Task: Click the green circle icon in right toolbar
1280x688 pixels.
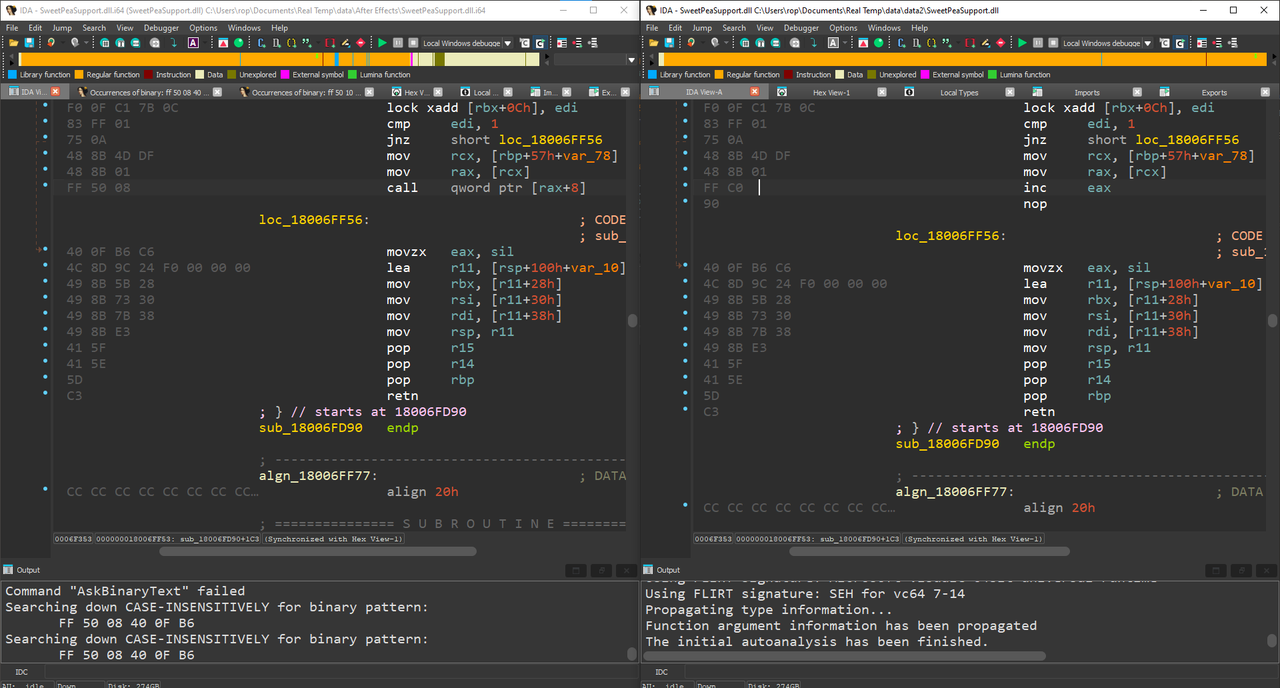Action: coord(878,43)
